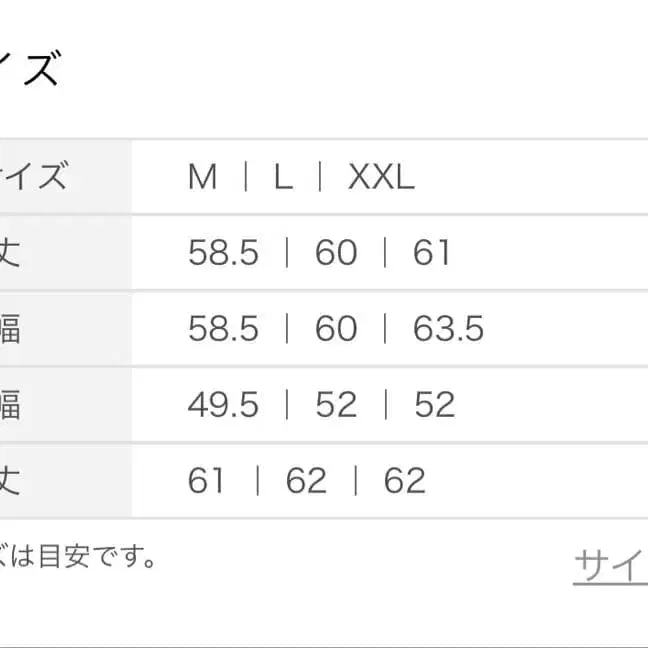Click 58.5 in the row containing 63.5

[223, 329]
